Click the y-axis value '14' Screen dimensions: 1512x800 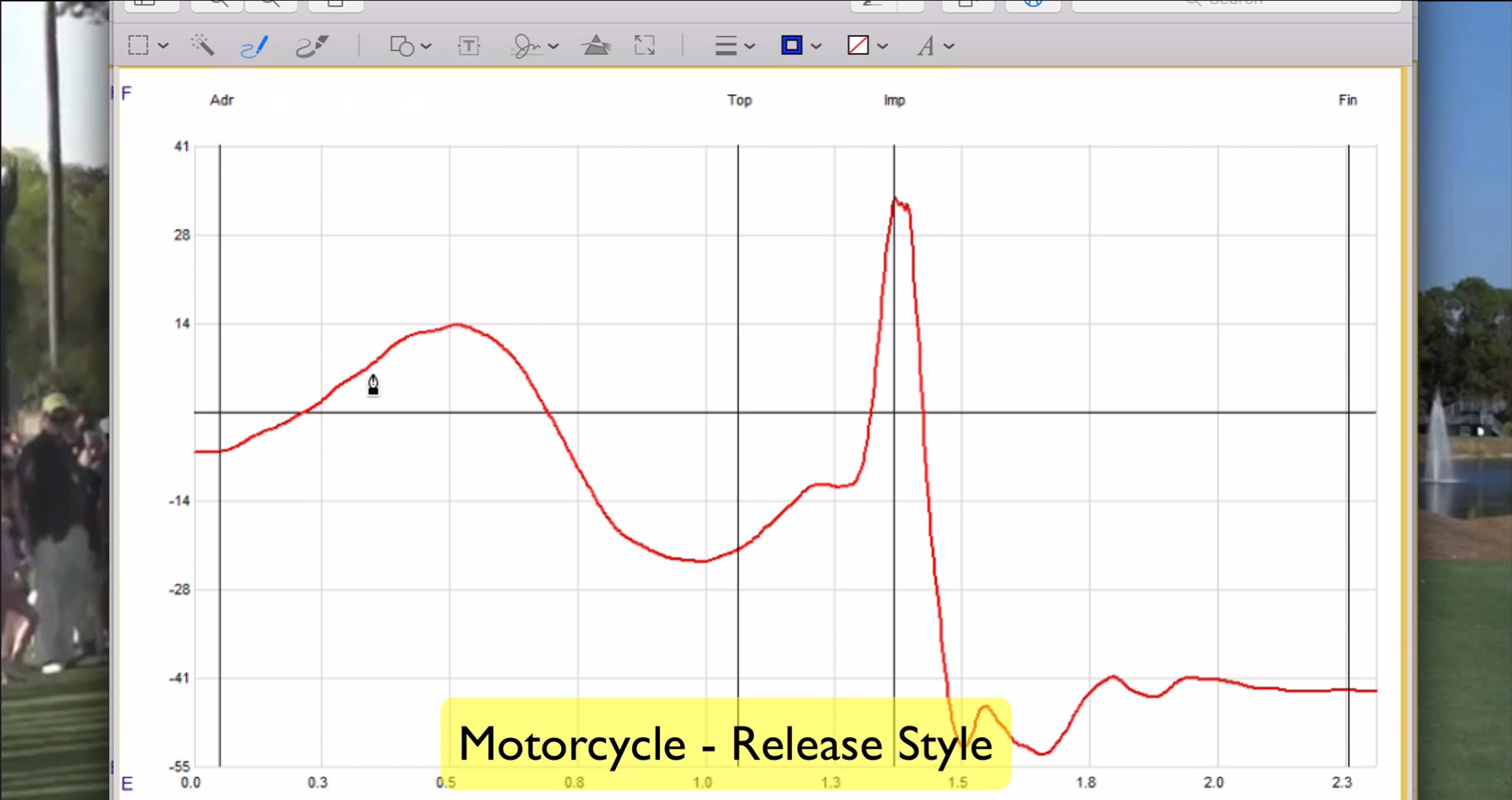pyautogui.click(x=182, y=323)
